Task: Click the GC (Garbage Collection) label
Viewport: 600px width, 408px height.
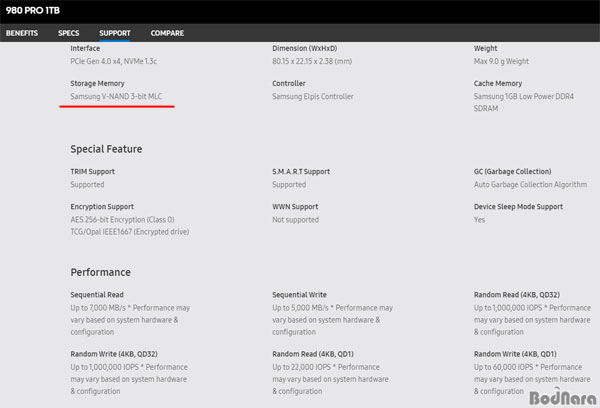Action: pyautogui.click(x=513, y=171)
